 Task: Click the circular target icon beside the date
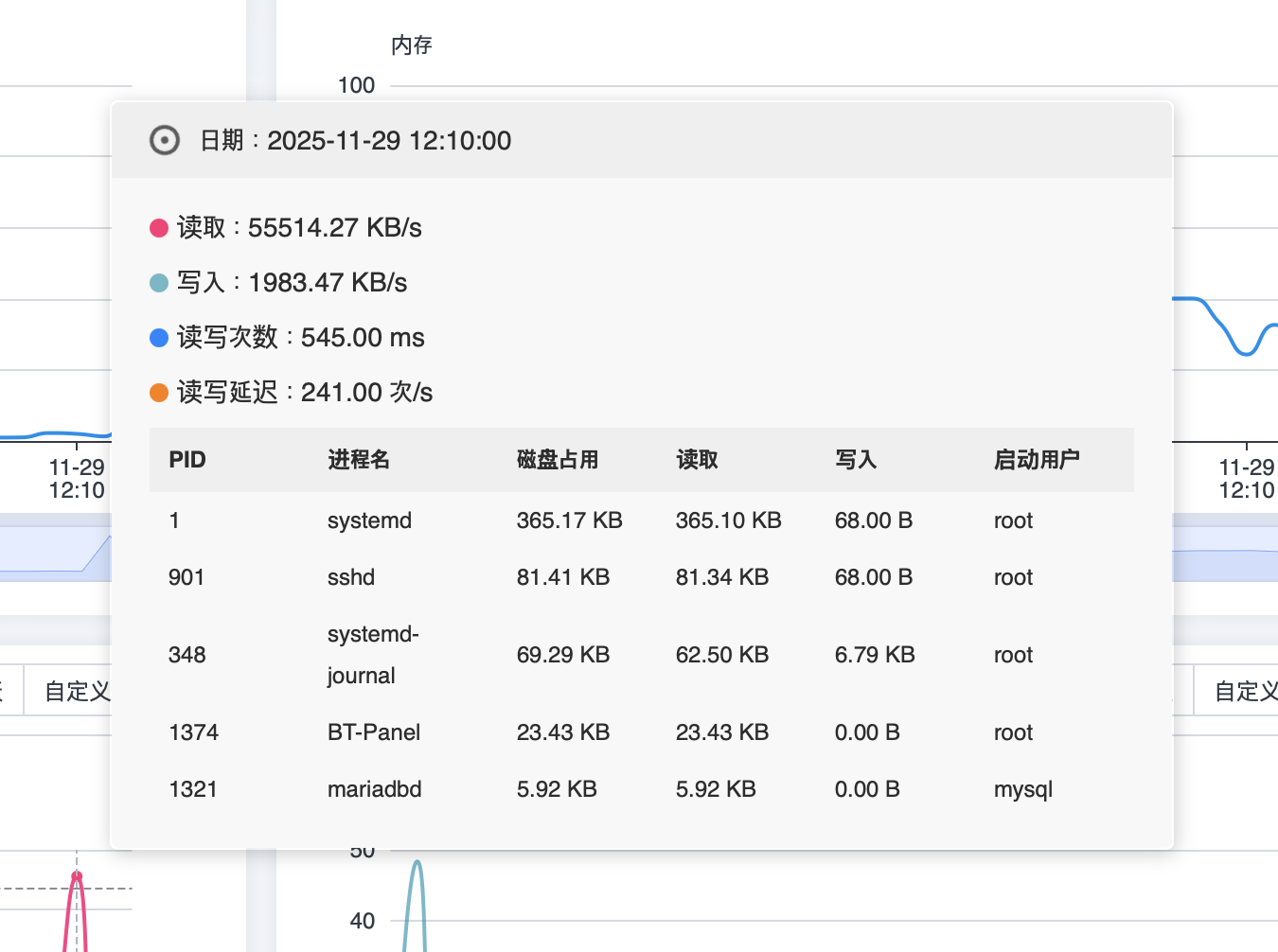(x=165, y=140)
